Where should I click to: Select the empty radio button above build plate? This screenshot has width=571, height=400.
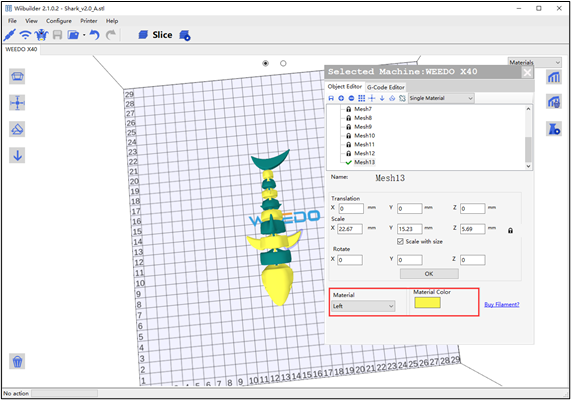[283, 63]
